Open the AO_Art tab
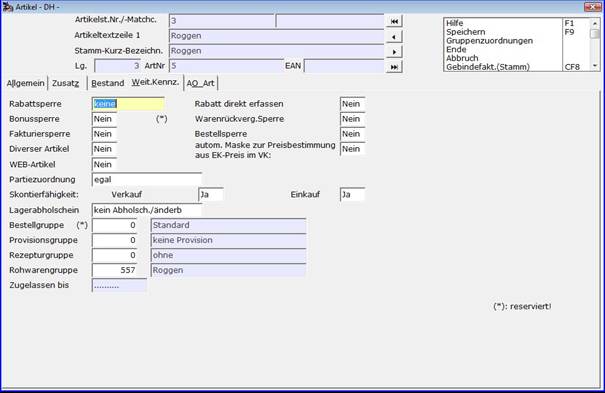This screenshot has height=393, width=605. pos(200,83)
